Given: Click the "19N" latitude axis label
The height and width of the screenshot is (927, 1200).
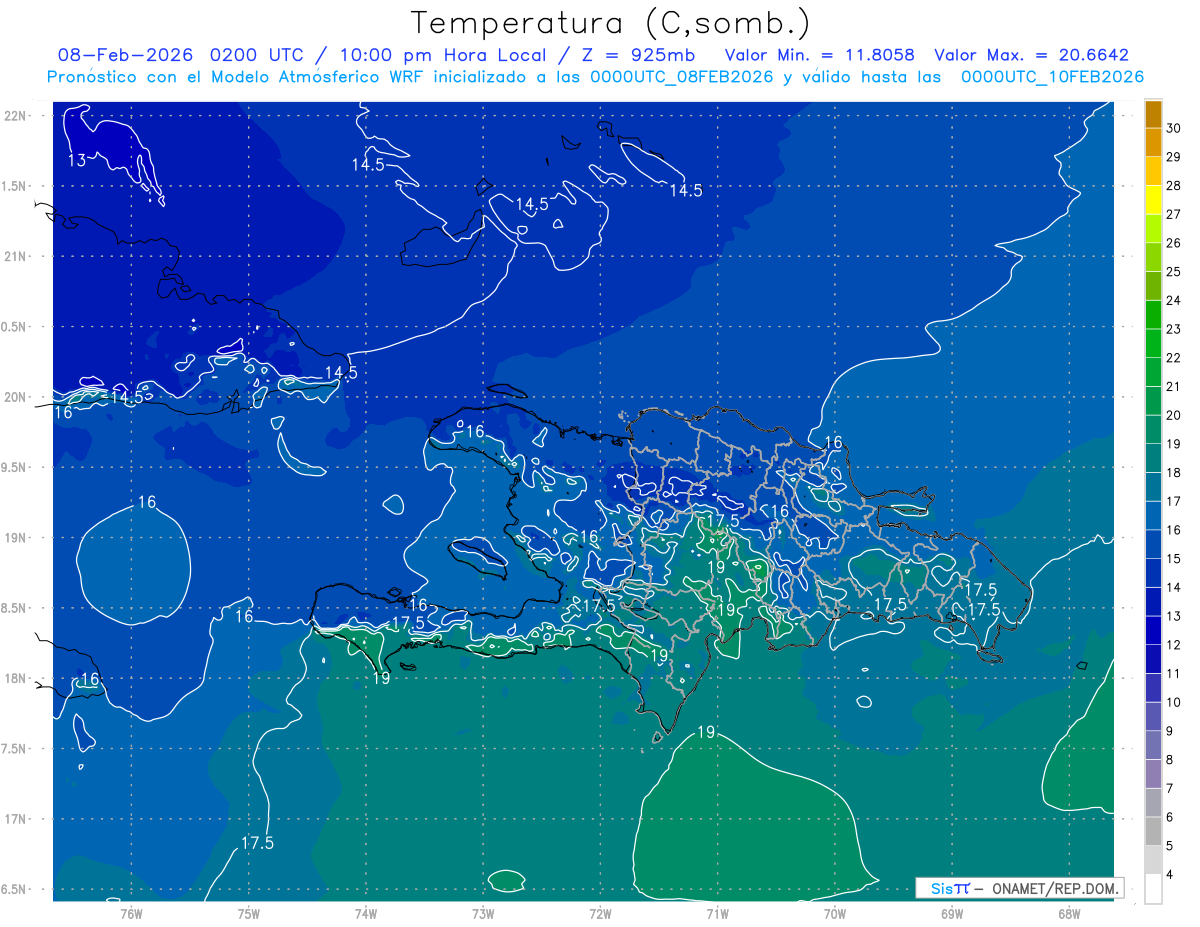Looking at the screenshot, I should point(16,538).
